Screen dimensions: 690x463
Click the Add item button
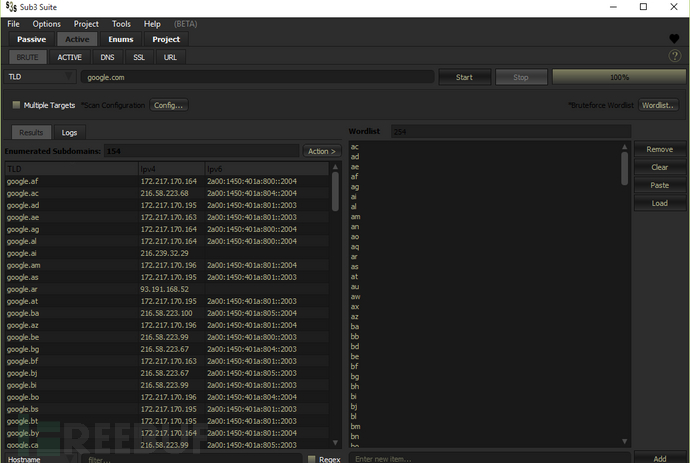(659, 459)
